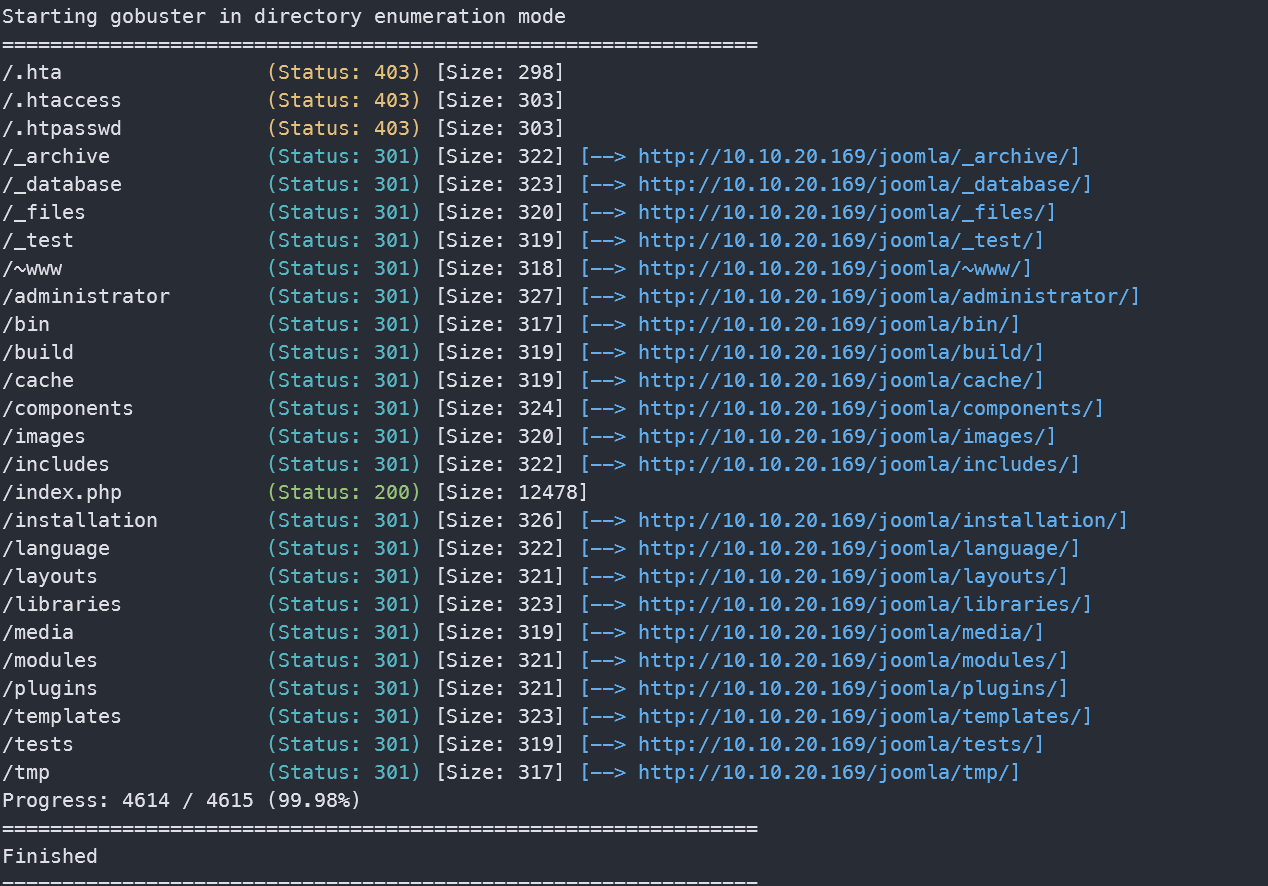Select the /_archive path text
The width and height of the screenshot is (1268, 886).
pyautogui.click(x=56, y=156)
